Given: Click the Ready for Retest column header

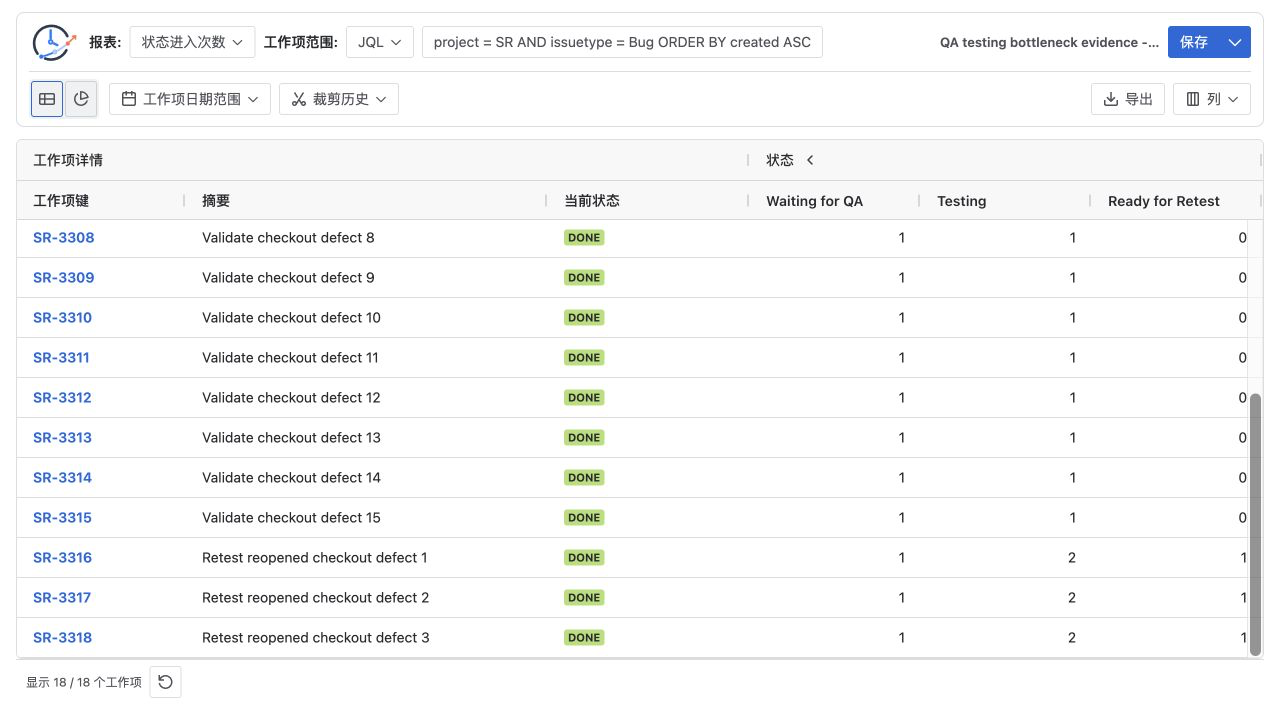Looking at the screenshot, I should [x=1164, y=201].
